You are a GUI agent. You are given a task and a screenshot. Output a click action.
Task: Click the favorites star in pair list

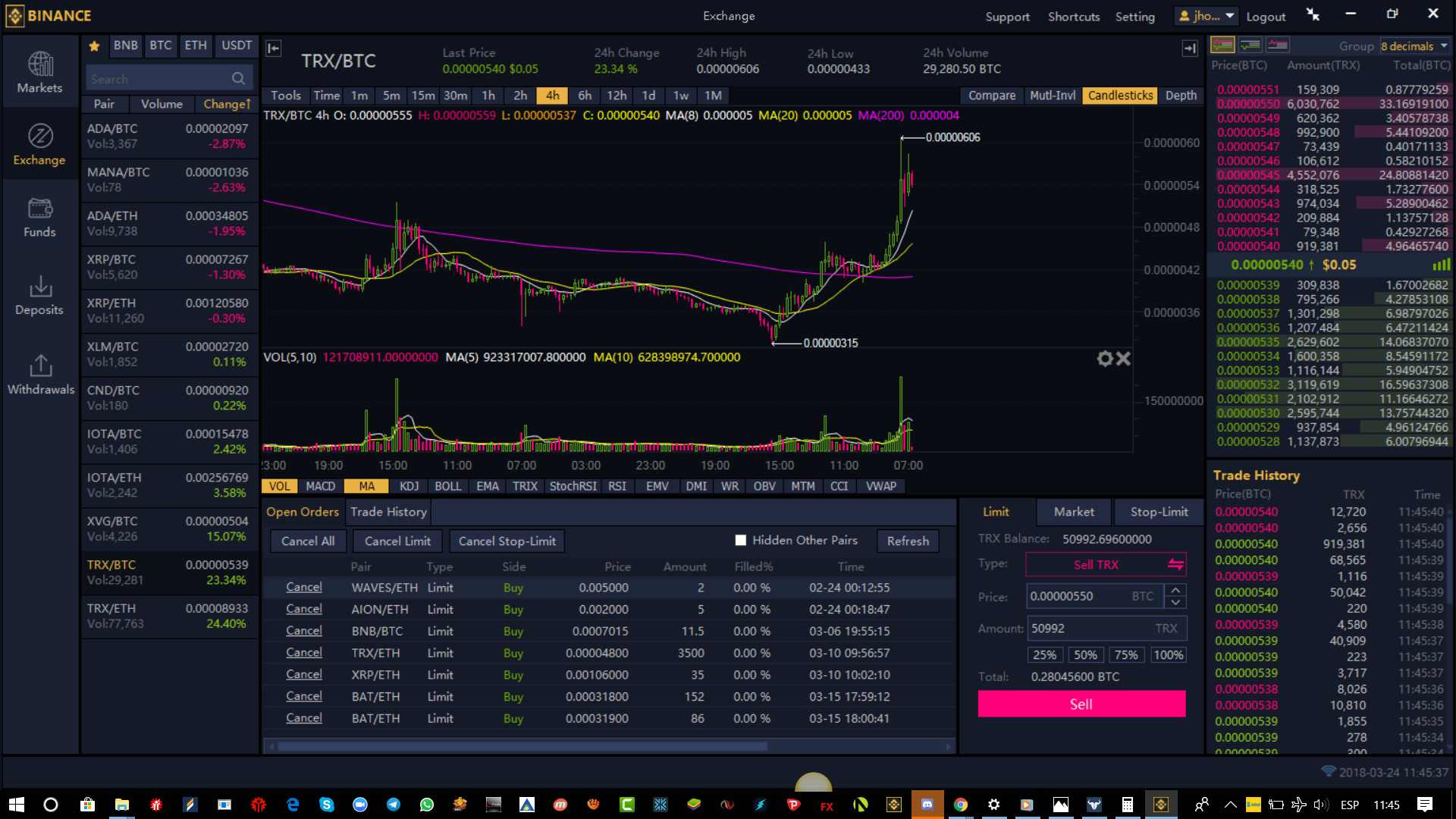coord(94,46)
